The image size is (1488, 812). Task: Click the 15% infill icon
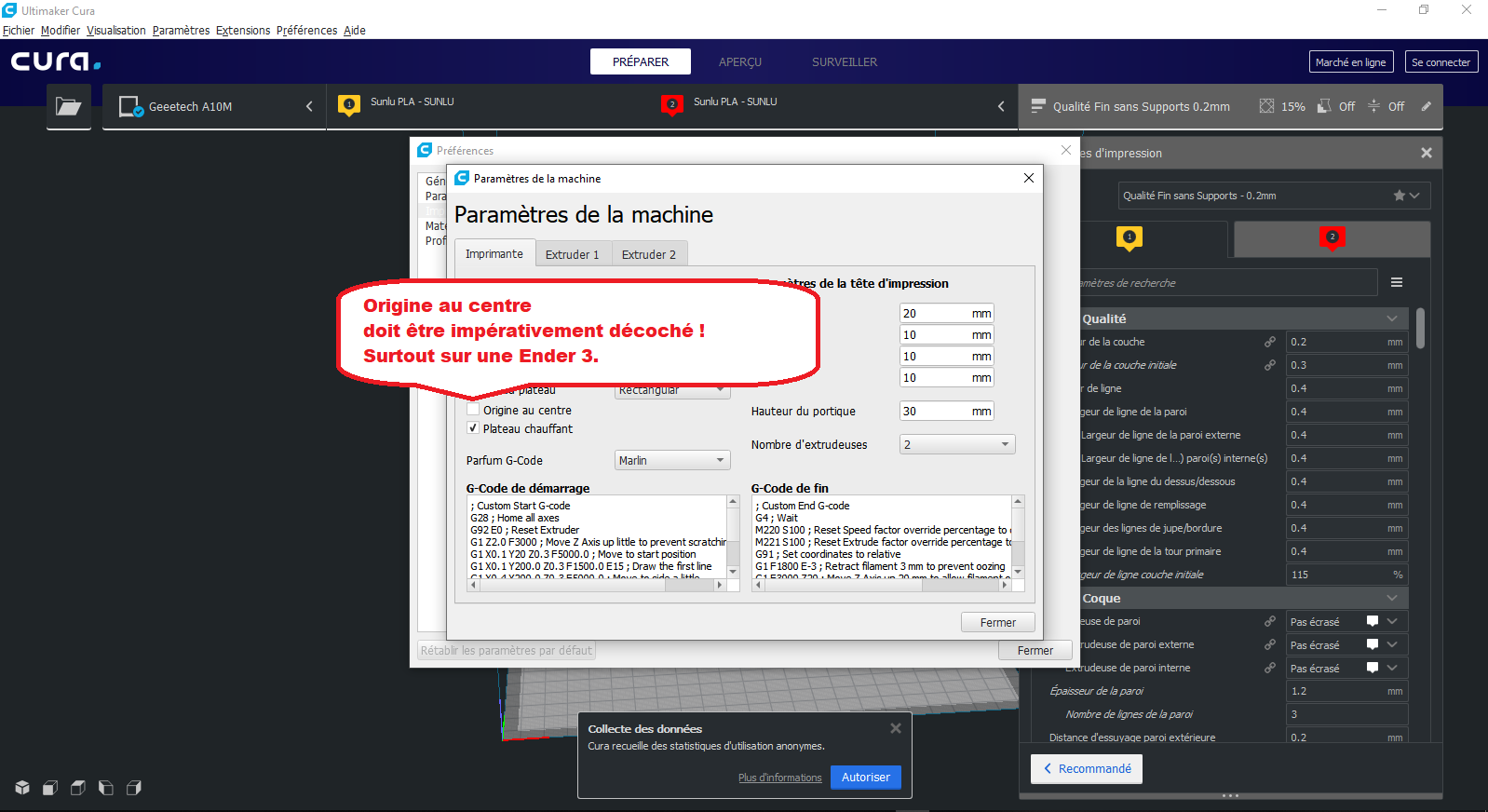click(x=1266, y=106)
